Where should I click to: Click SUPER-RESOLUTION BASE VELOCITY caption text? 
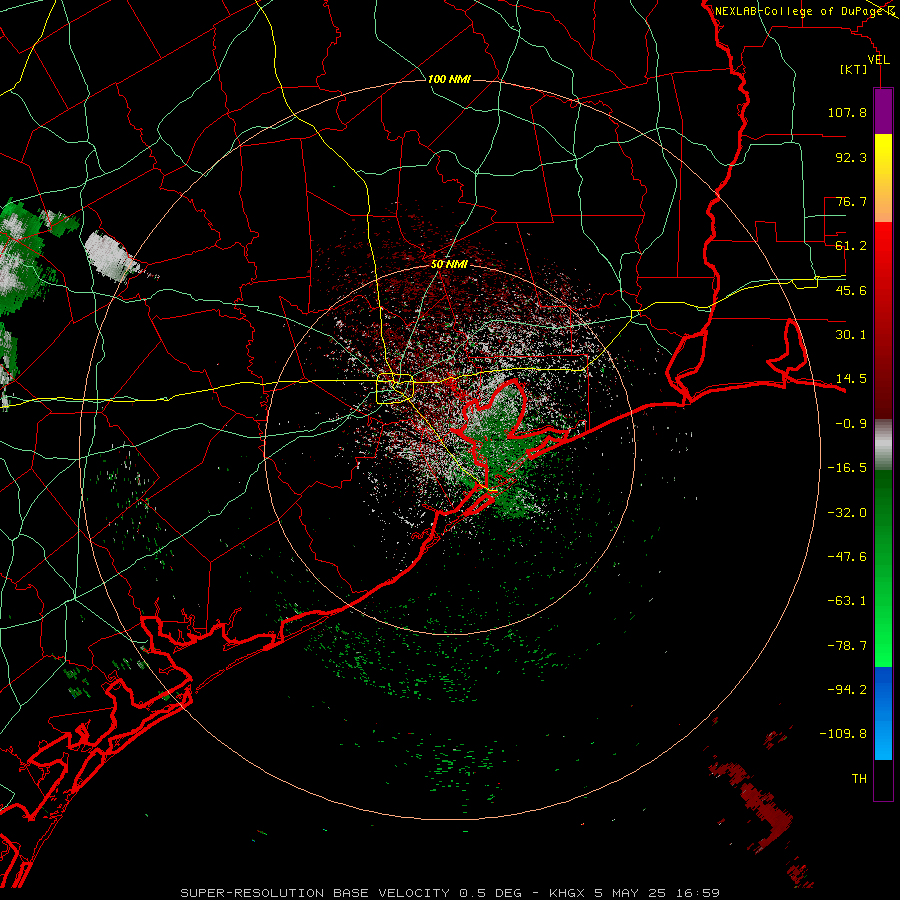316,893
